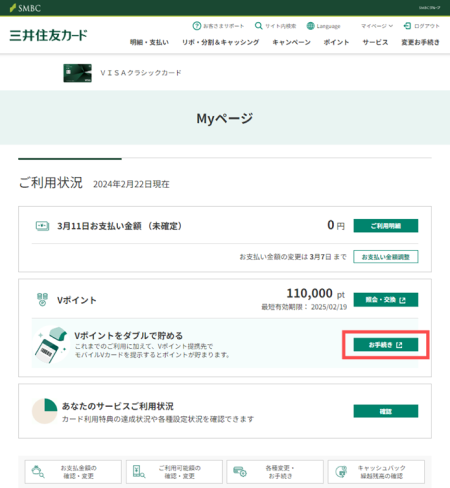Click the SMBC logo in top bar

(25, 8)
